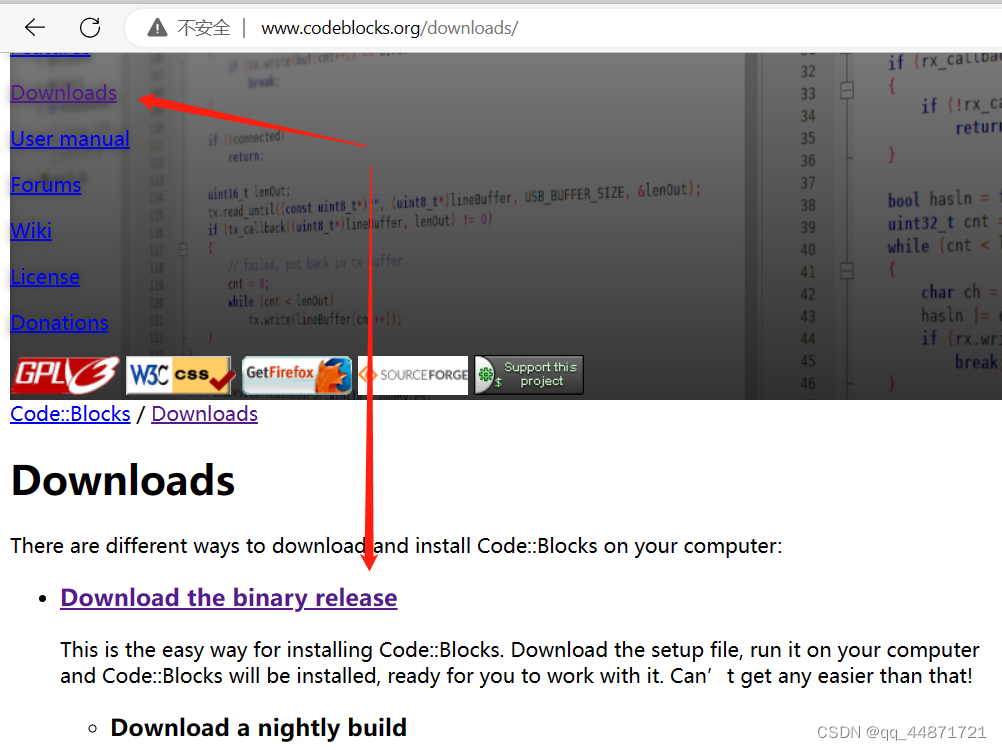Open the Downloads sidebar link
This screenshot has height=750, width=1002.
click(63, 92)
